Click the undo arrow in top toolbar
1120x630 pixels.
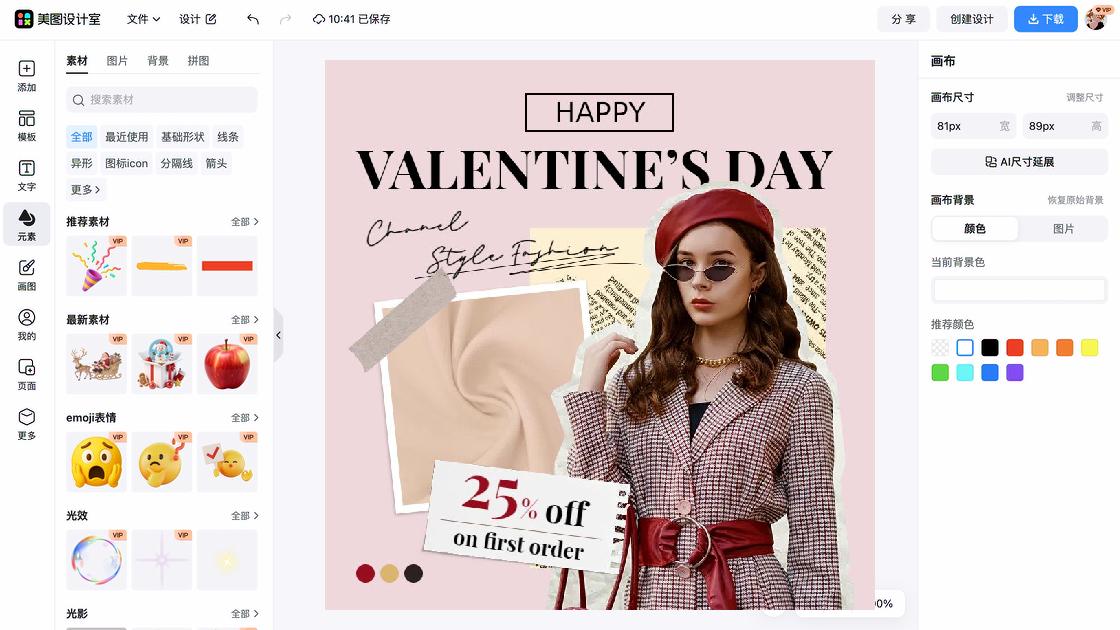253,19
